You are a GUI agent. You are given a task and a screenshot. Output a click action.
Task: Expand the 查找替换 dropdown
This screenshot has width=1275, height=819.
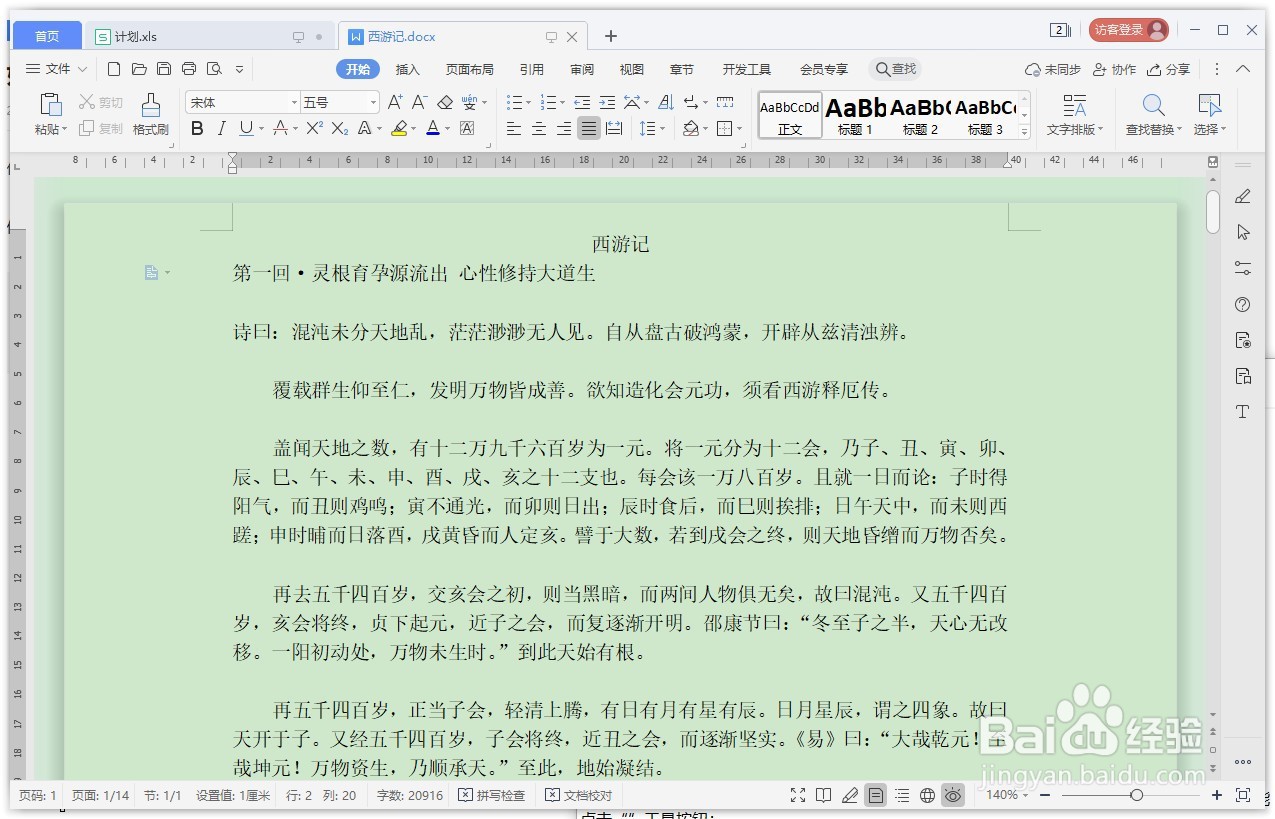1180,130
